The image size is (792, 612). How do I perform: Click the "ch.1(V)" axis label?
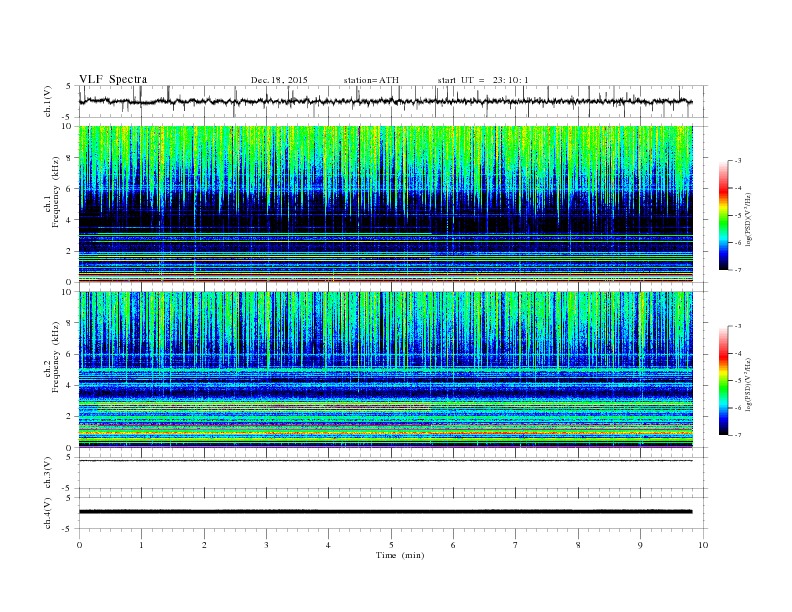coord(48,101)
